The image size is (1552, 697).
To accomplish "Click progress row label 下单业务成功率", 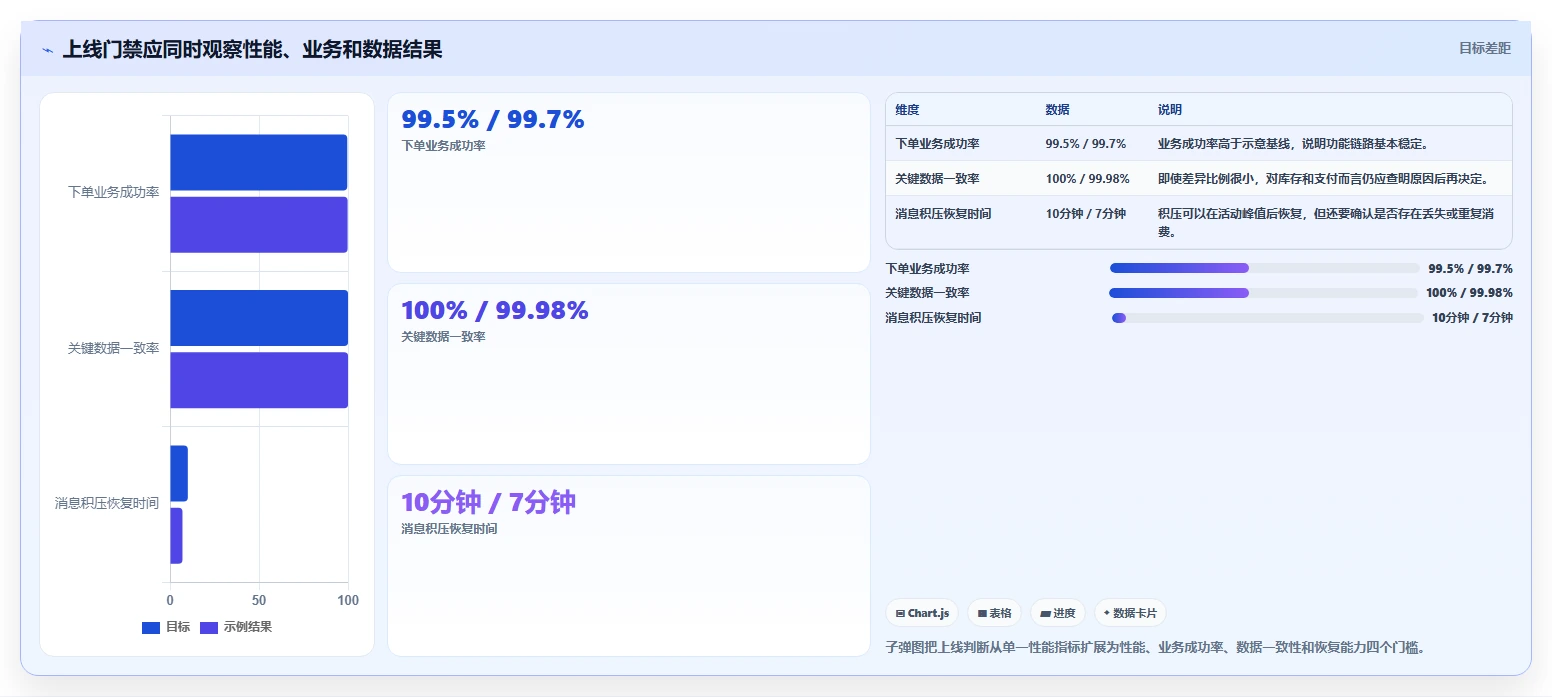I will click(928, 268).
